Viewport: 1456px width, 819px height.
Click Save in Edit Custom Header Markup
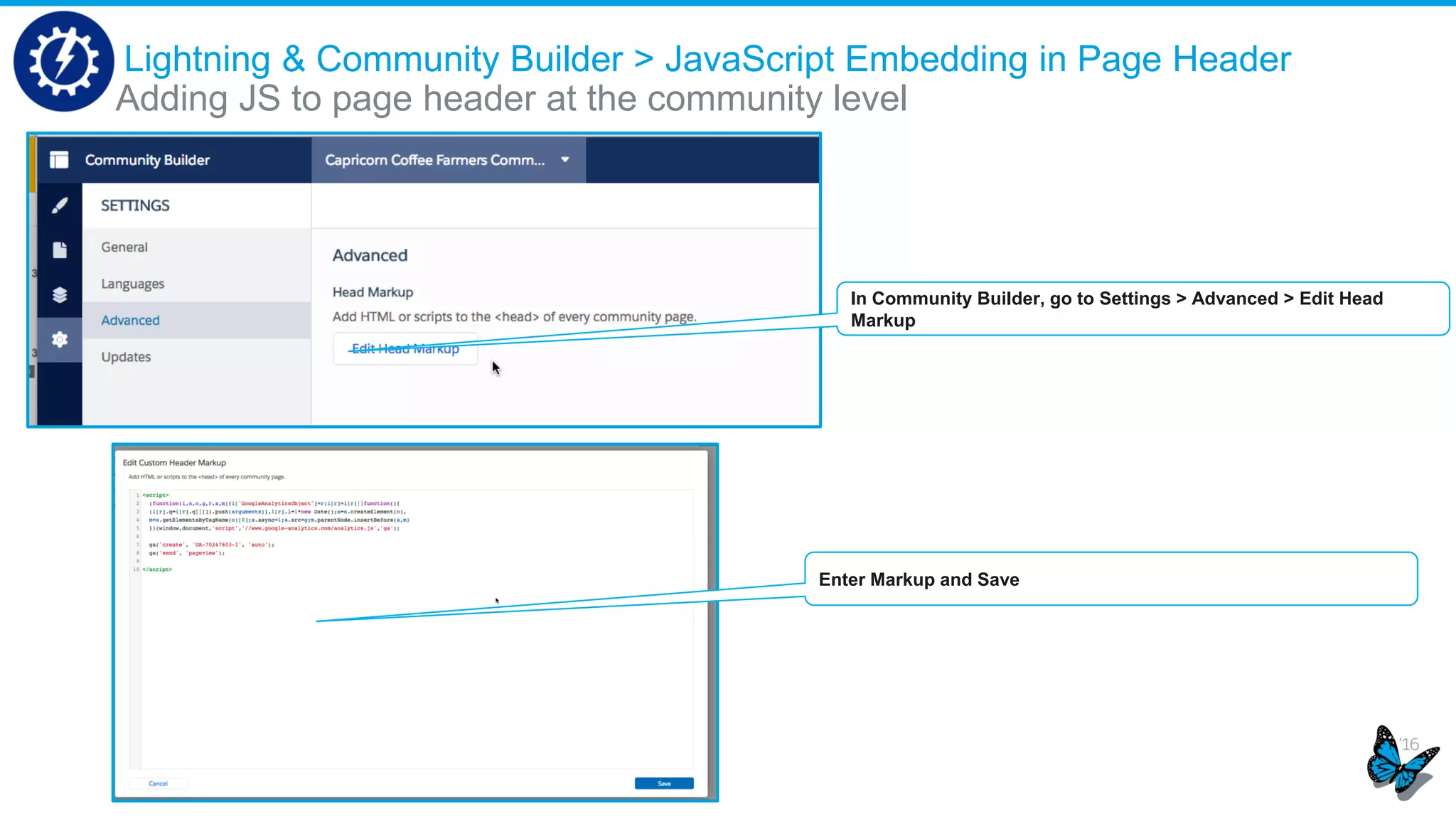click(x=664, y=783)
